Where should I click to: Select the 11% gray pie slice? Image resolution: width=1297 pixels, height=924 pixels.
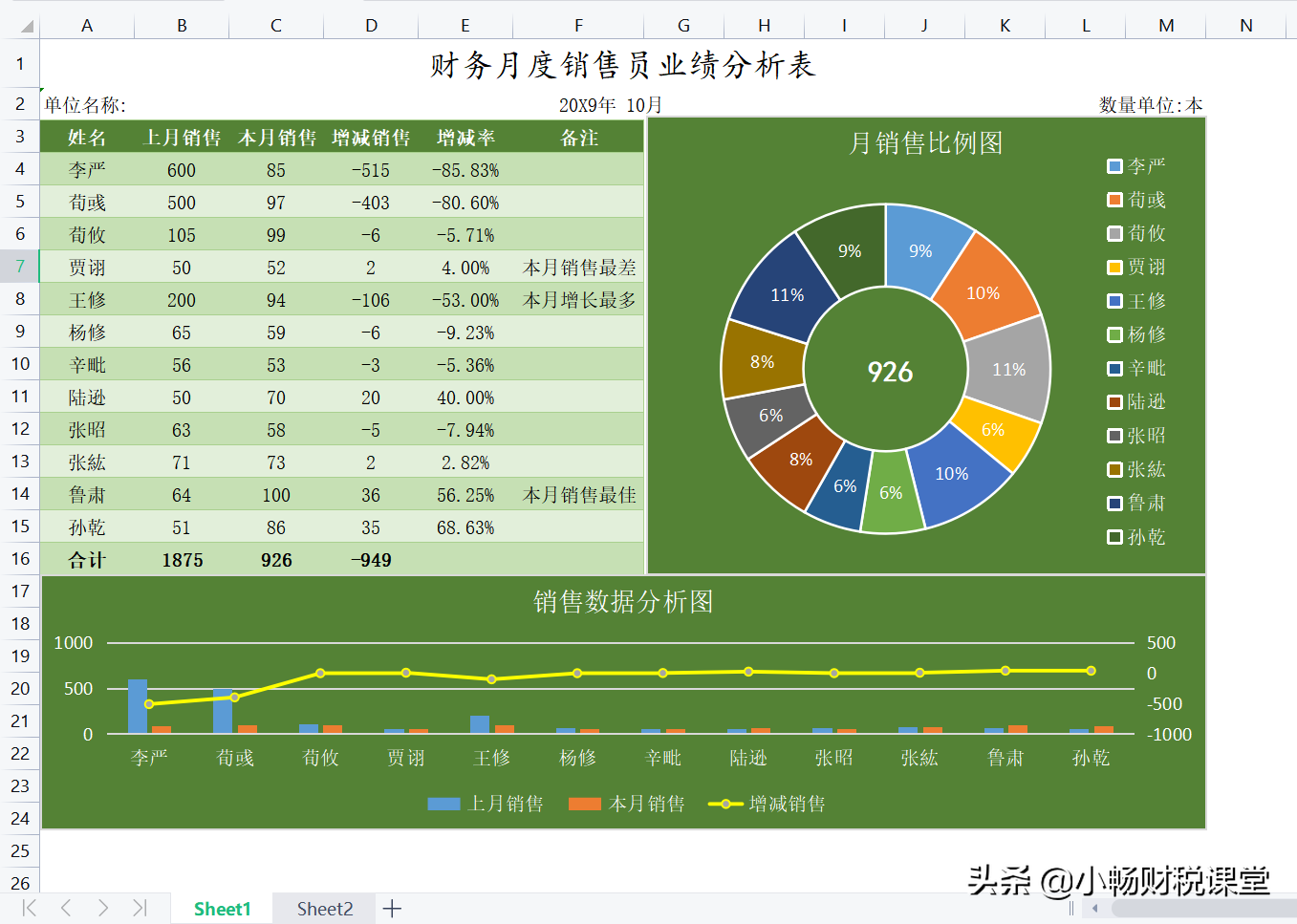pyautogui.click(x=1009, y=369)
